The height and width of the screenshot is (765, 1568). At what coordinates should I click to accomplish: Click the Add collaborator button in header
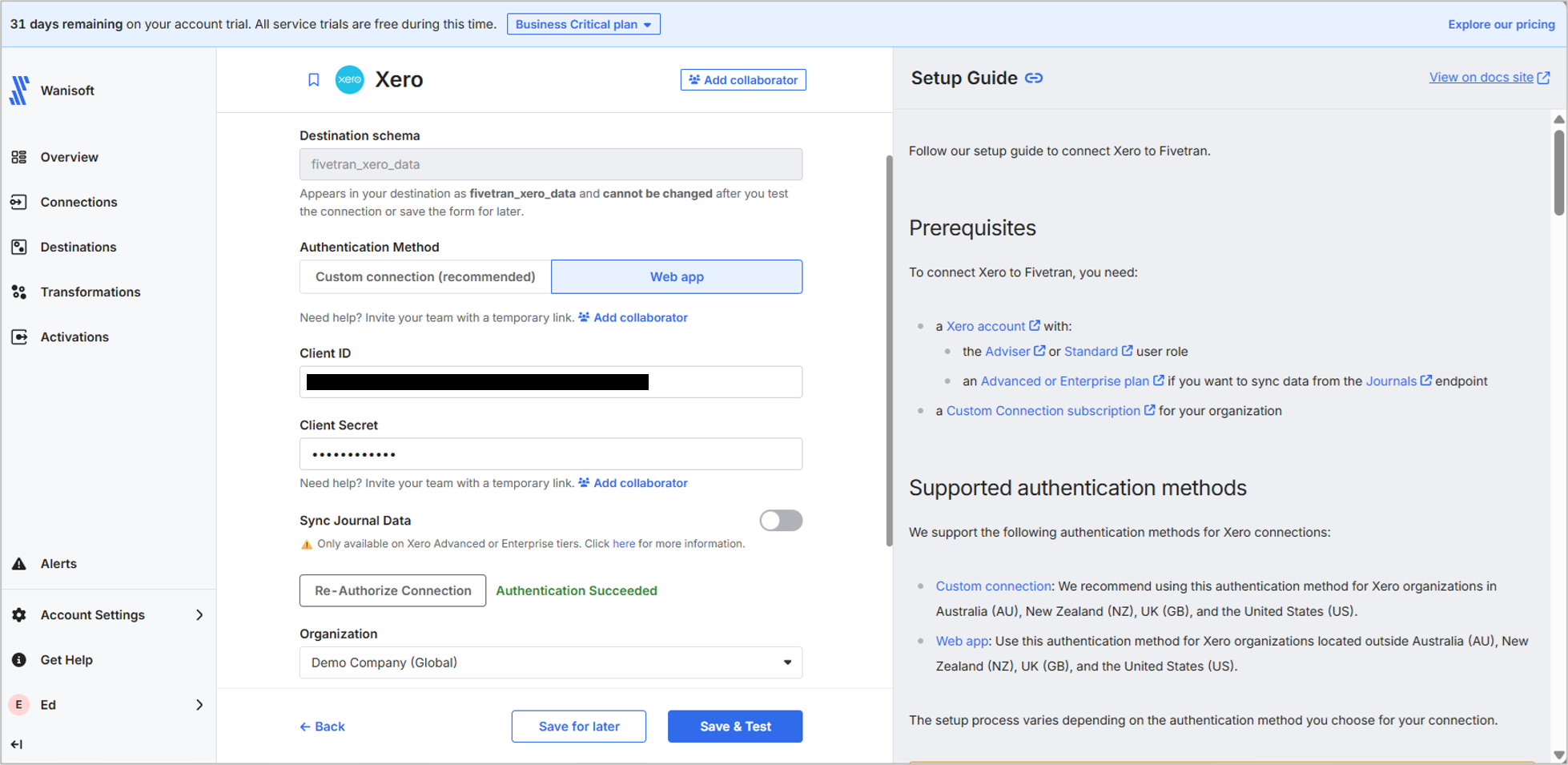[743, 80]
